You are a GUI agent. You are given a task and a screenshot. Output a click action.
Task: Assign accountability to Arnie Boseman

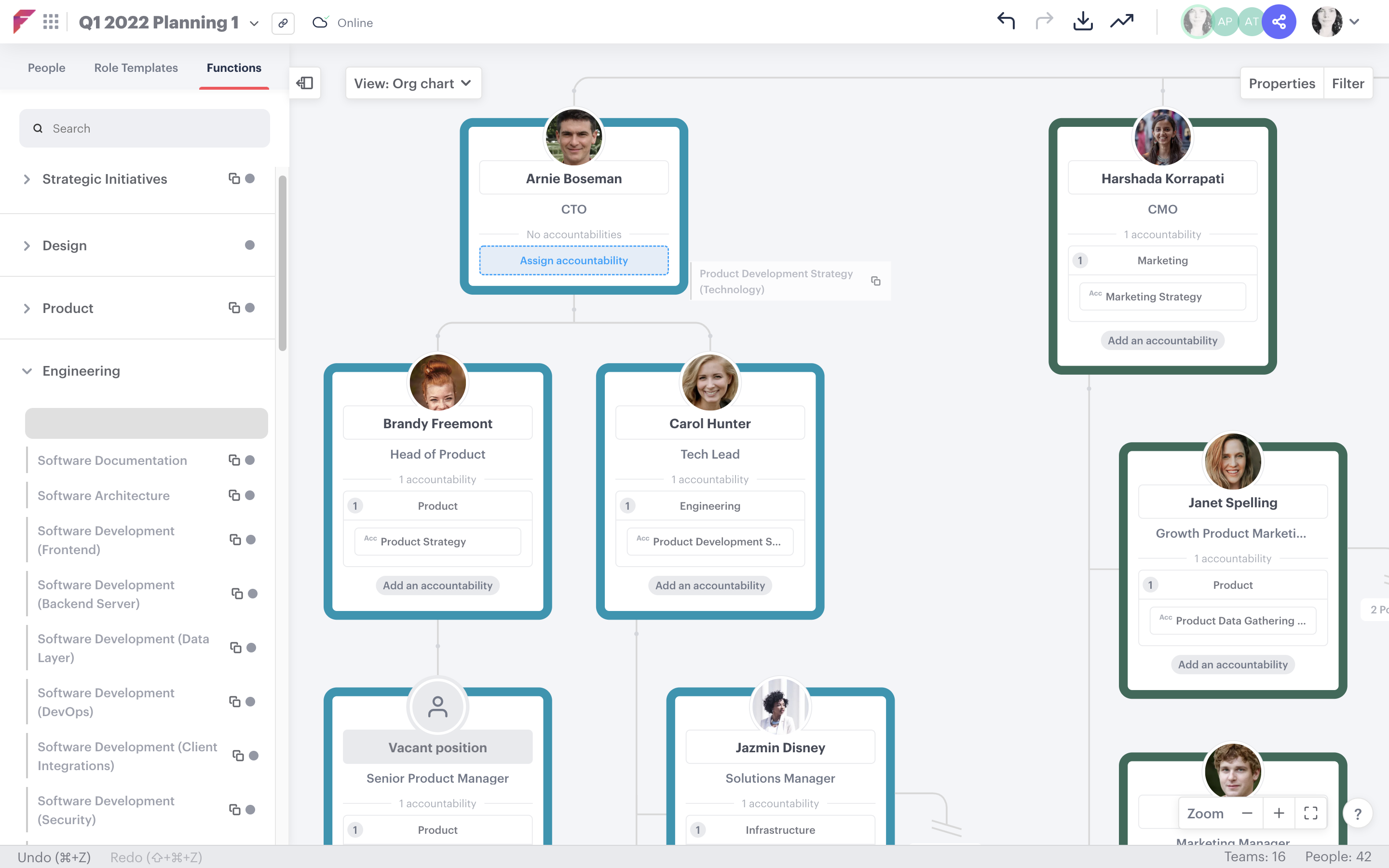573,260
